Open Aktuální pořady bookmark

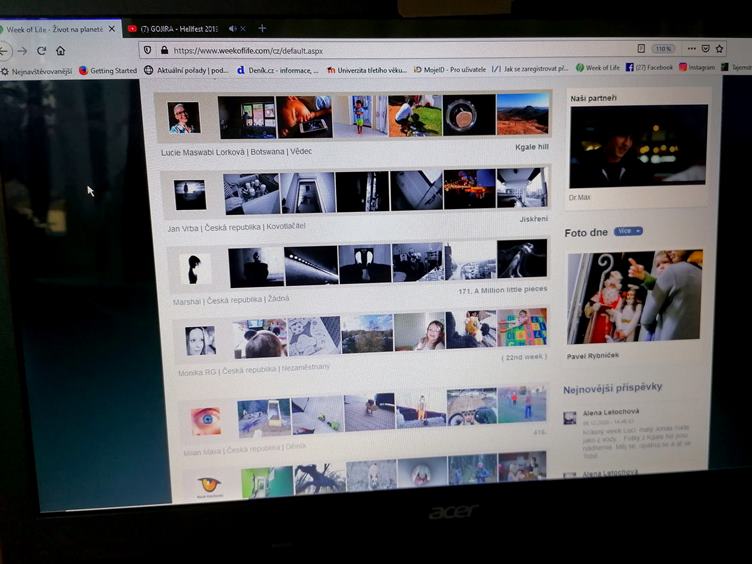187,70
